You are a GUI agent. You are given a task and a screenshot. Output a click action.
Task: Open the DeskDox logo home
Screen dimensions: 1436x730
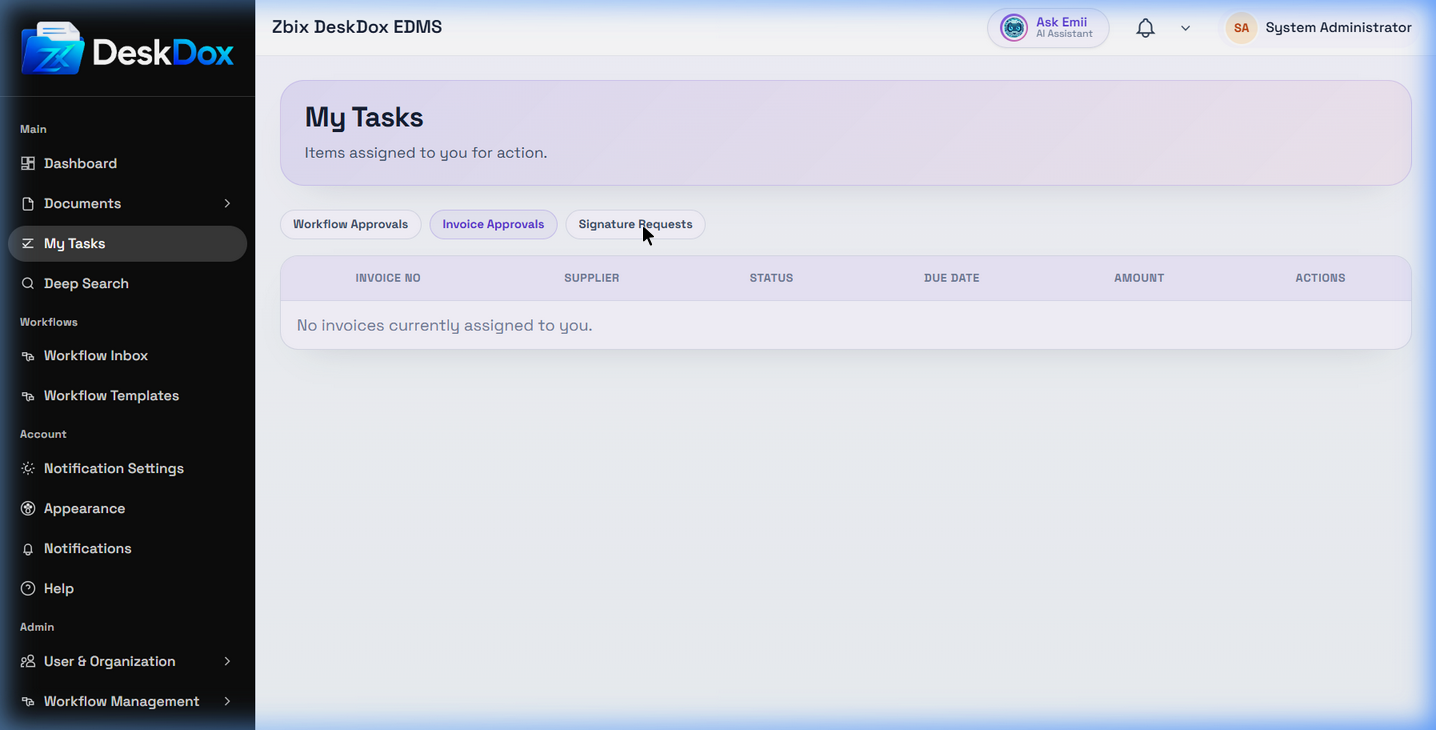[127, 49]
